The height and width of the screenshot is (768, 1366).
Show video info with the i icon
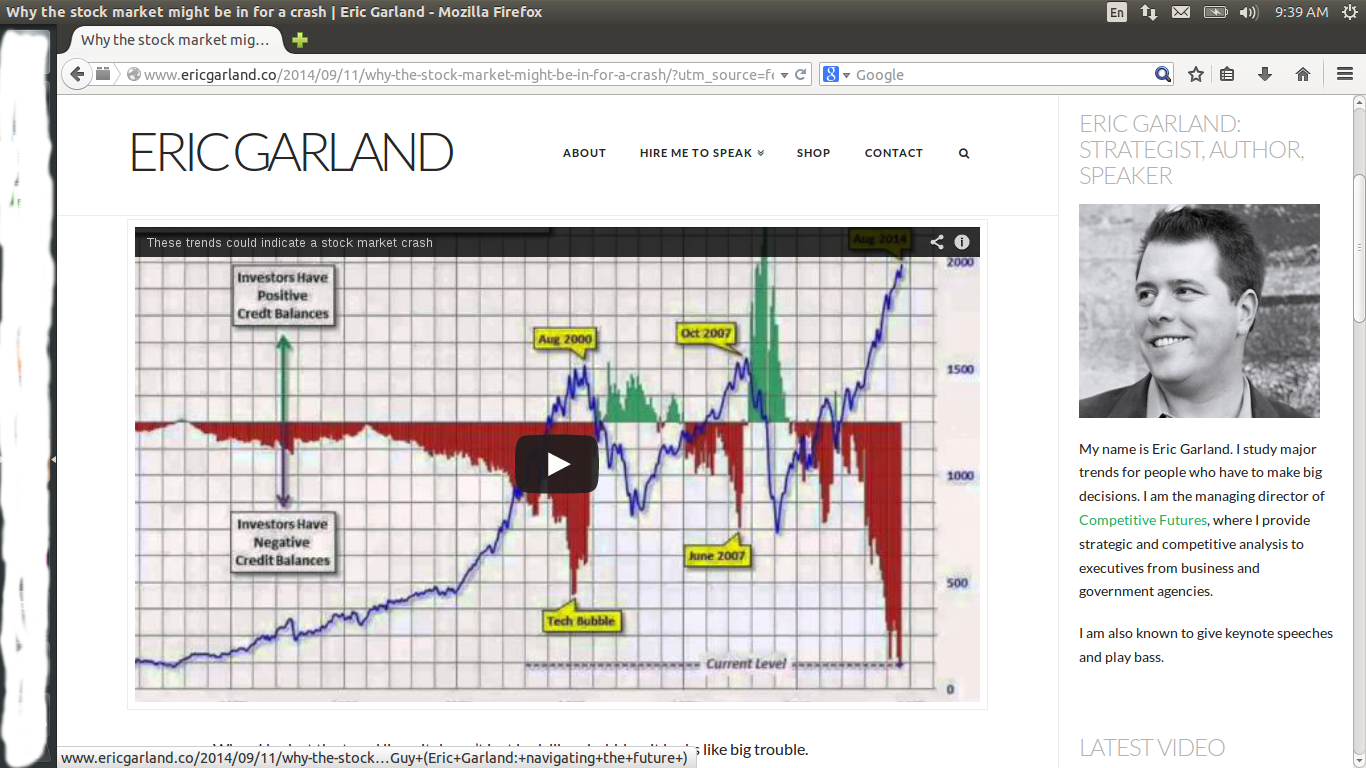click(962, 242)
